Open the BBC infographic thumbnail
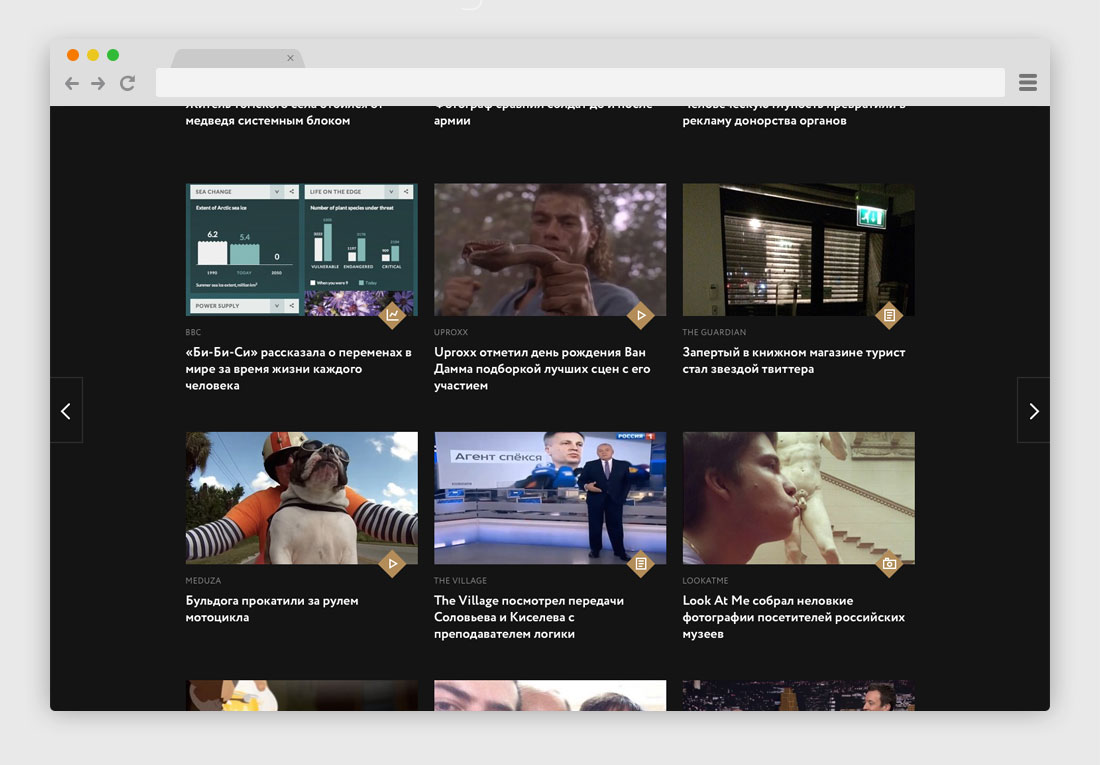This screenshot has width=1100, height=765. coord(302,249)
